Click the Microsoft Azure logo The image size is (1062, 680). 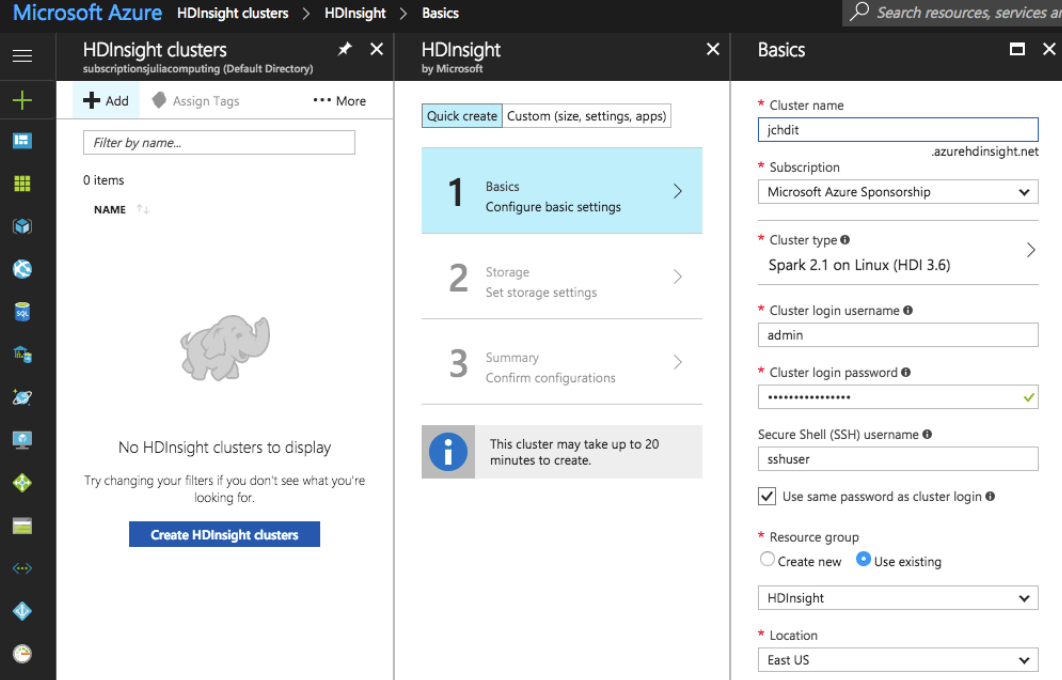click(x=87, y=12)
